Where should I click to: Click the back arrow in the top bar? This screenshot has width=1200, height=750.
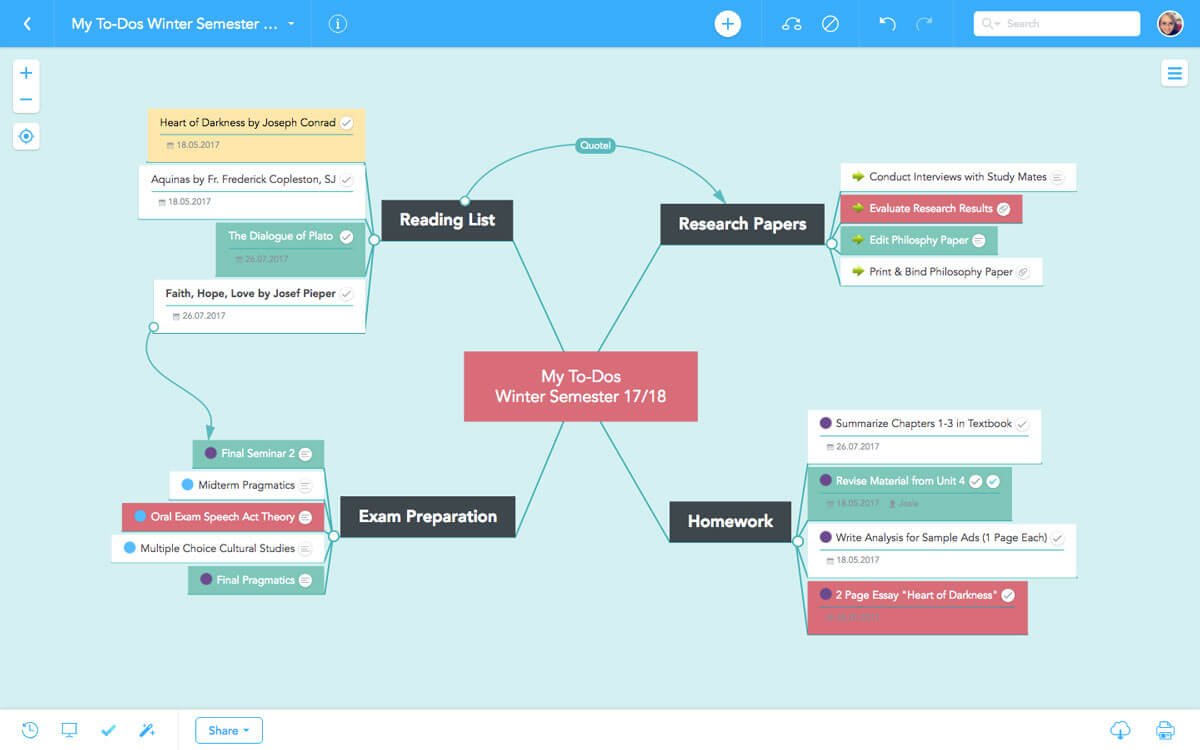[27, 24]
